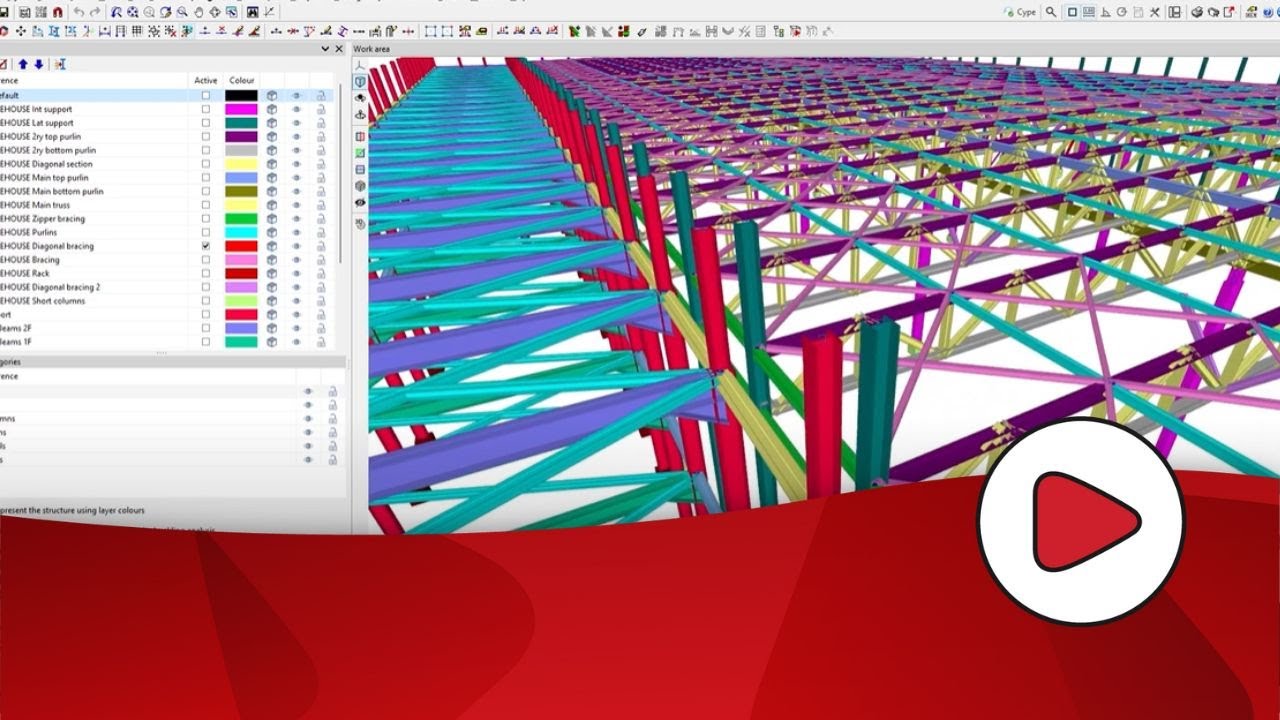Select the magnifying glass search tool
Screen dimensions: 1280x720
[x=1051, y=11]
